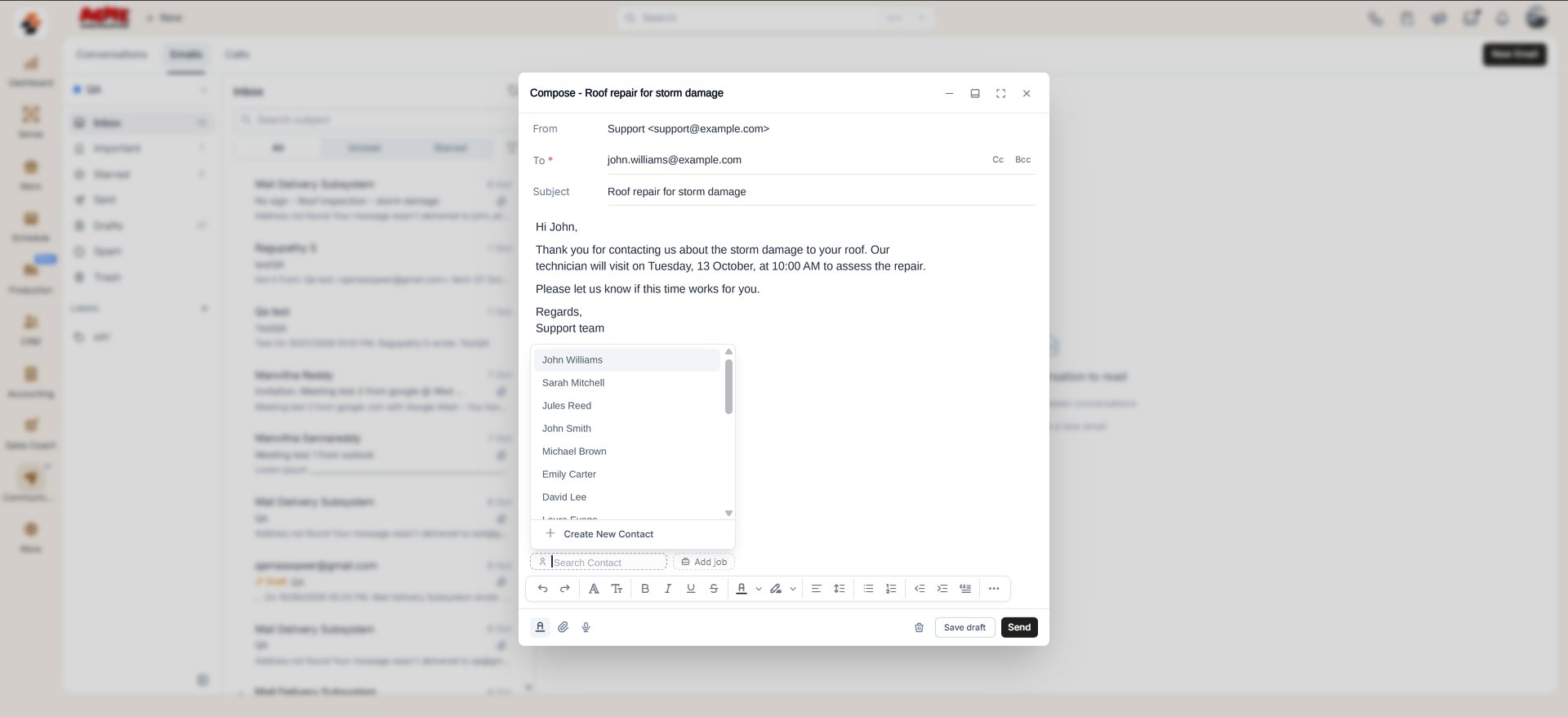The width and height of the screenshot is (1568, 717).
Task: Add Bcc recipients
Action: [1022, 160]
